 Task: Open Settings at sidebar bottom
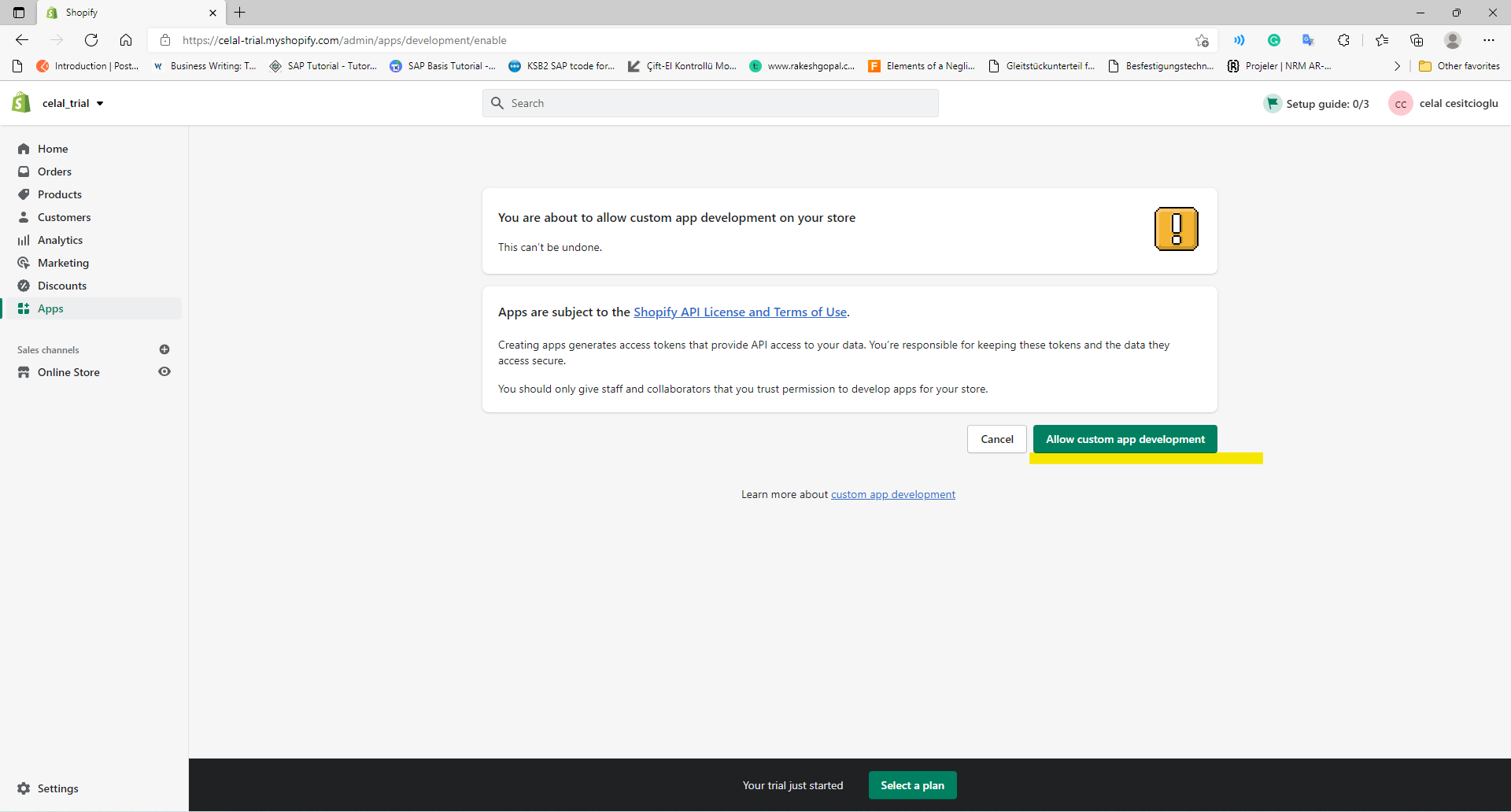[57, 788]
